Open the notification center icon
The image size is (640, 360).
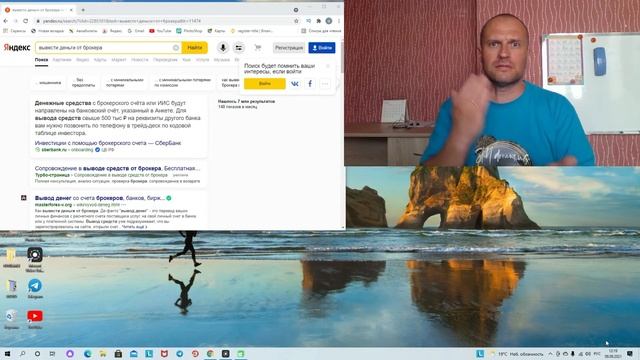pos(630,354)
